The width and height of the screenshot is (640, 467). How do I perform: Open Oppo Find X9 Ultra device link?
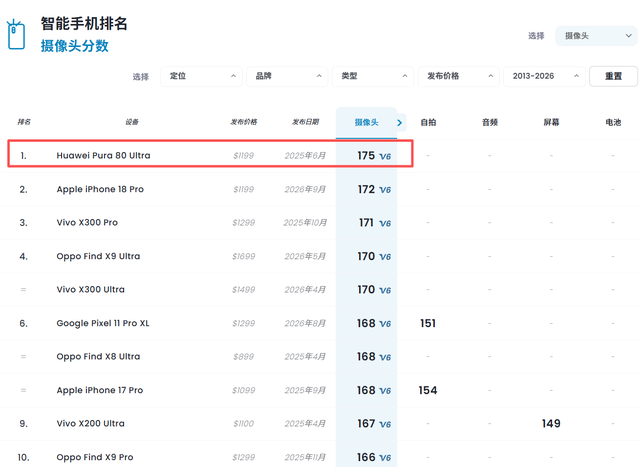(x=98, y=256)
